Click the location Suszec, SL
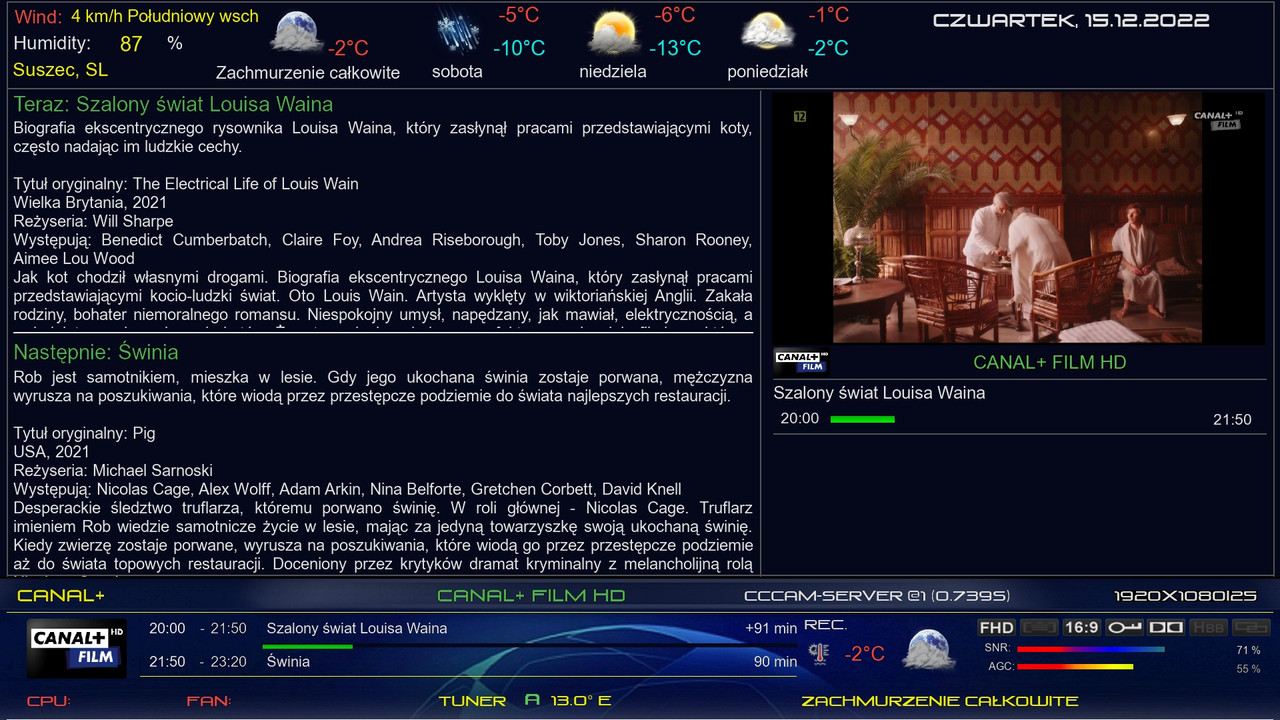The image size is (1280, 720). [x=60, y=70]
